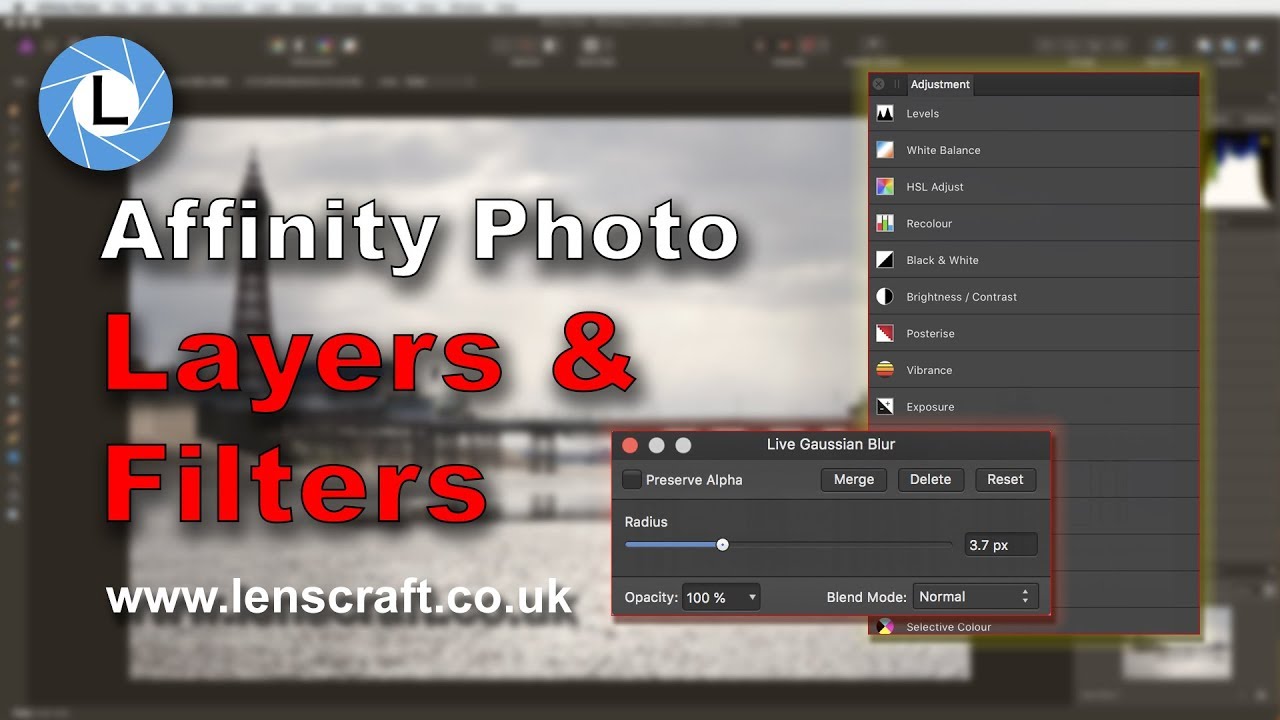Switch to the Adjustment tab
The width and height of the screenshot is (1280, 720).
pyautogui.click(x=940, y=85)
